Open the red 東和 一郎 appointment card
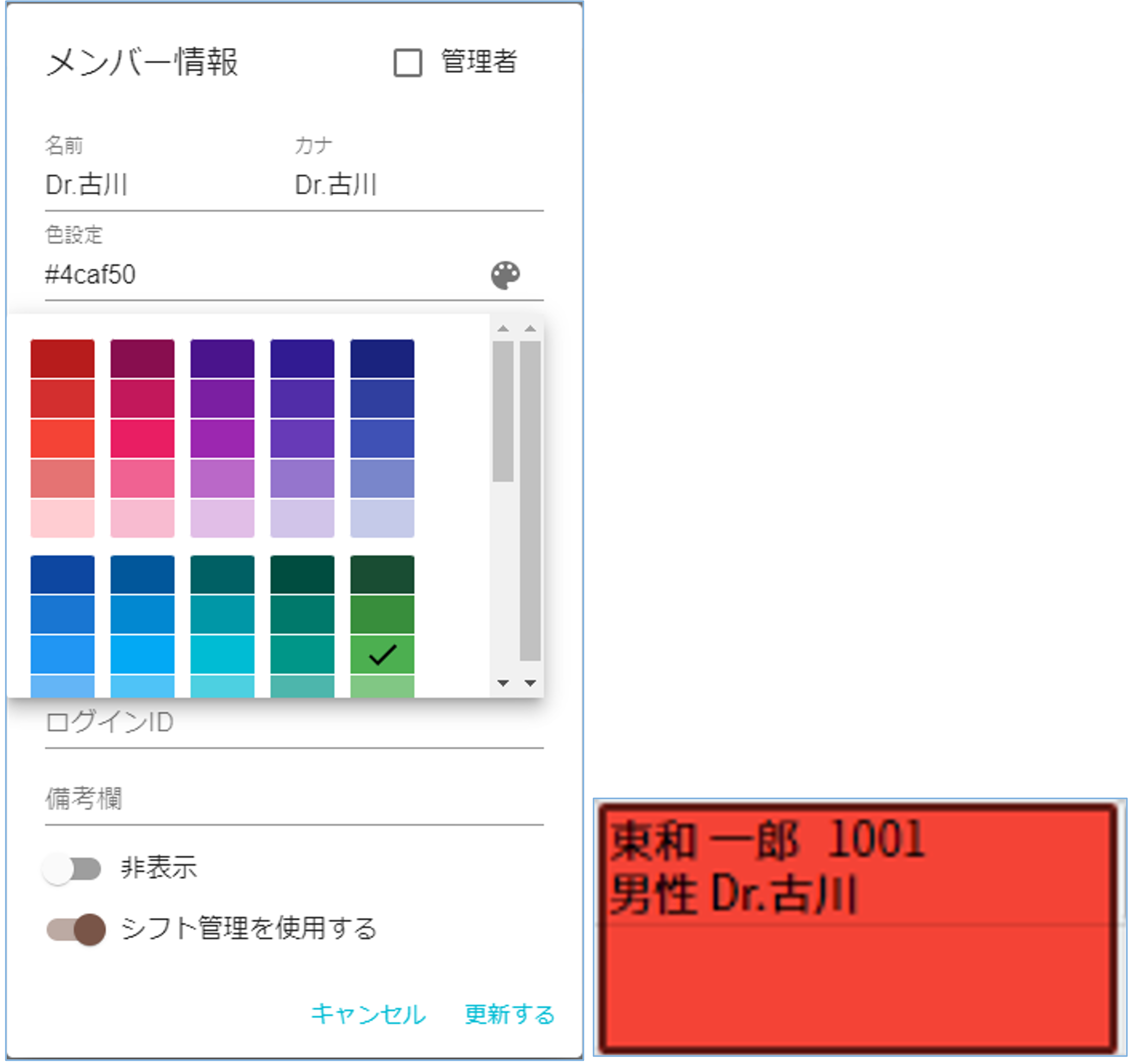Image resolution: width=1139 pixels, height=1064 pixels. click(x=858, y=928)
